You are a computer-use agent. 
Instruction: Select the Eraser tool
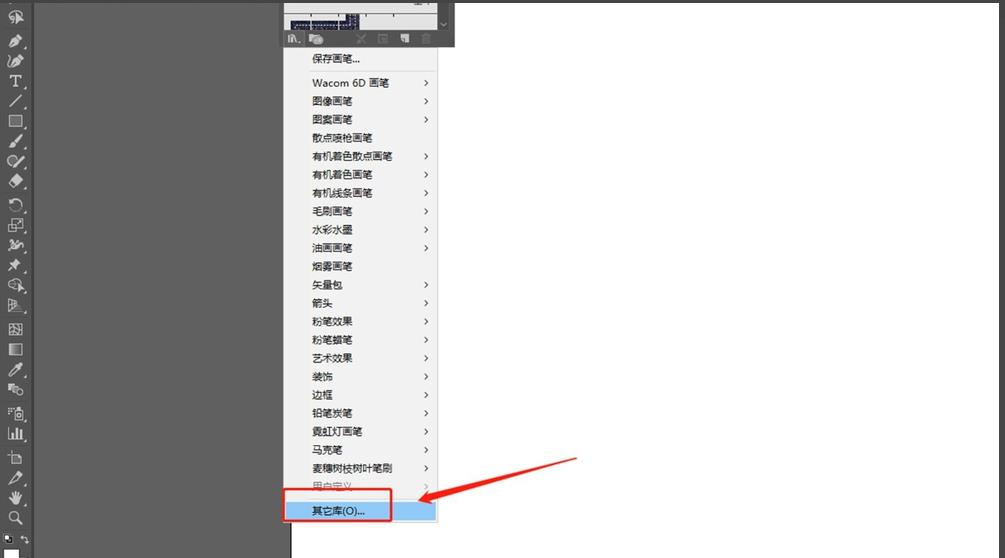(15, 181)
